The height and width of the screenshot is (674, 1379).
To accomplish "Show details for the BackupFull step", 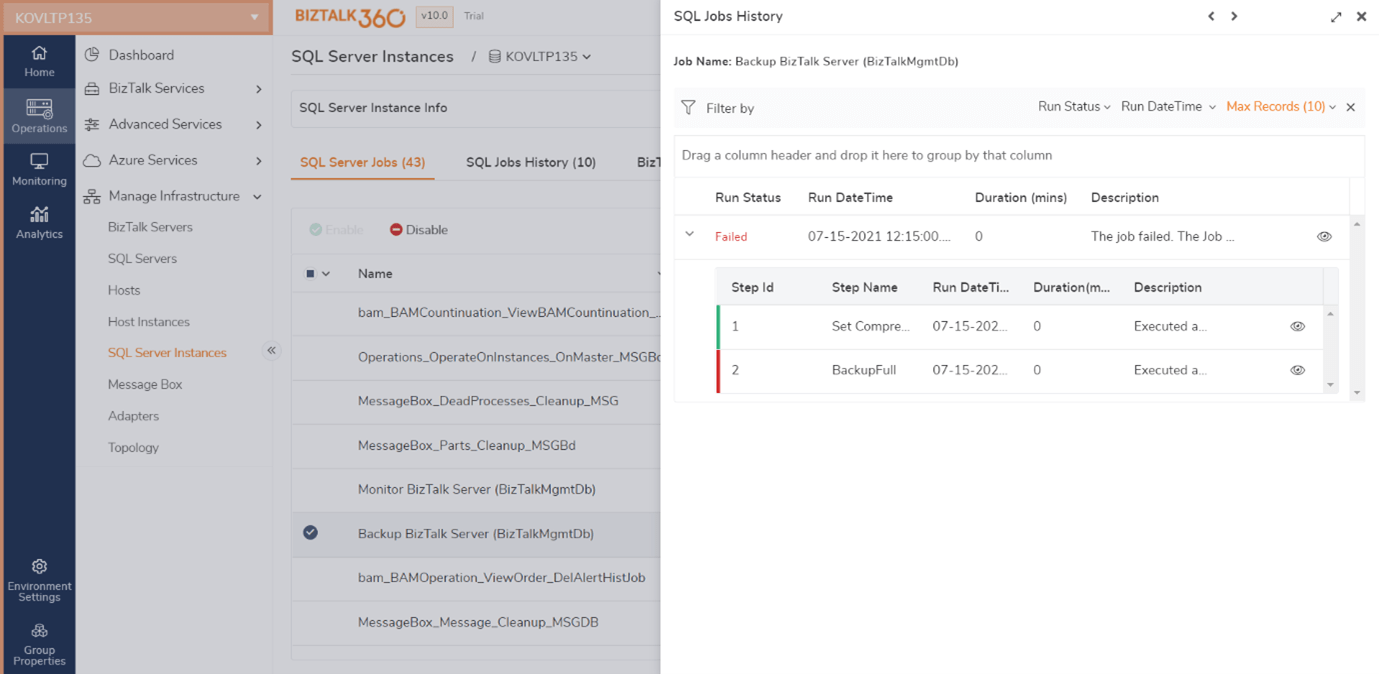I will (x=1297, y=369).
